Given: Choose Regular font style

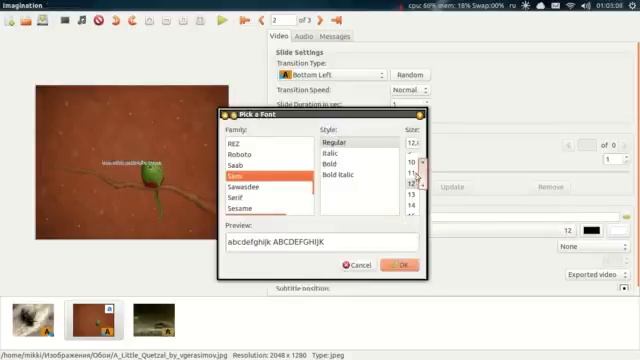Looking at the screenshot, I should pyautogui.click(x=360, y=142).
